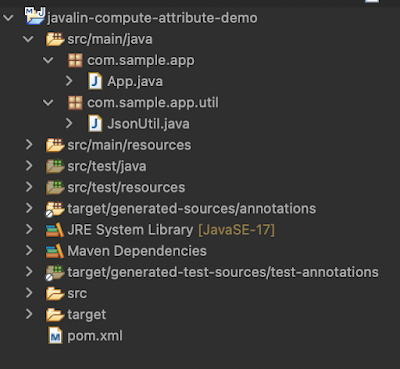Image resolution: width=400 pixels, height=369 pixels.
Task: Expand target/generated-test-sources/test-annotations
Action: coord(29,272)
